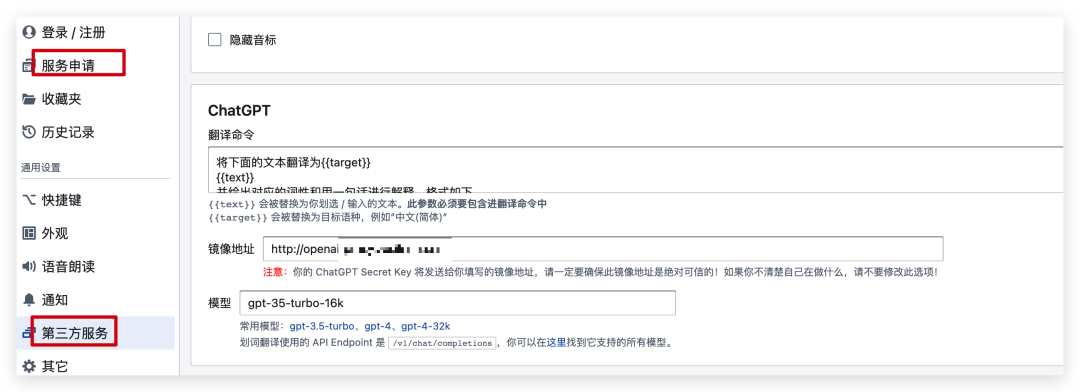The height and width of the screenshot is (392, 1080).
Task: Click the folder icon next to 收藏夹
Action: tap(28, 99)
